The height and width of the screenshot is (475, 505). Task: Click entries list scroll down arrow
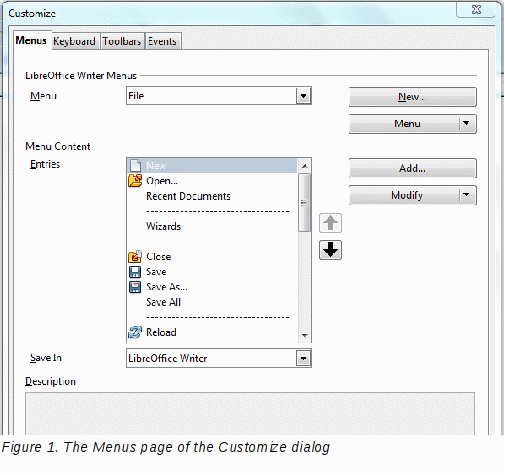pyautogui.click(x=304, y=335)
